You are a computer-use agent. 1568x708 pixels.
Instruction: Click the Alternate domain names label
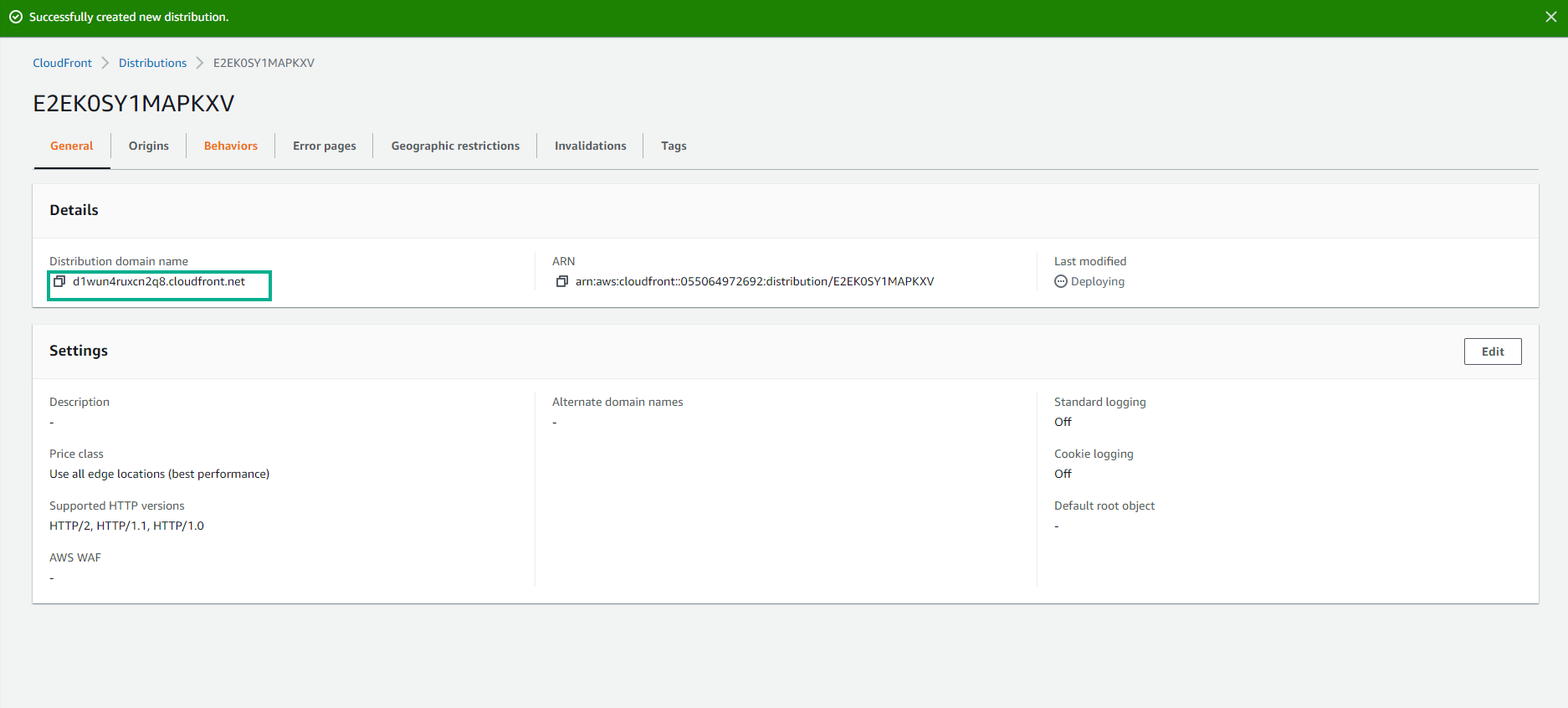[x=617, y=402]
